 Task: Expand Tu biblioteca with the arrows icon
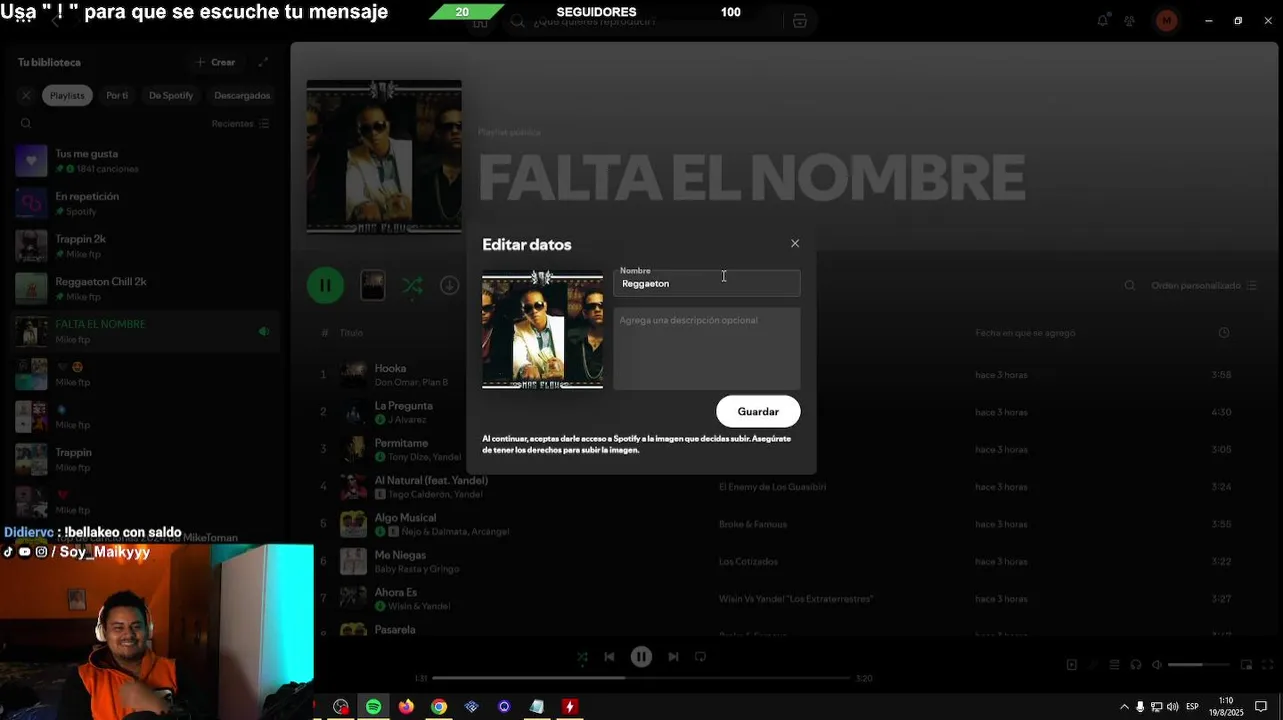click(x=263, y=62)
